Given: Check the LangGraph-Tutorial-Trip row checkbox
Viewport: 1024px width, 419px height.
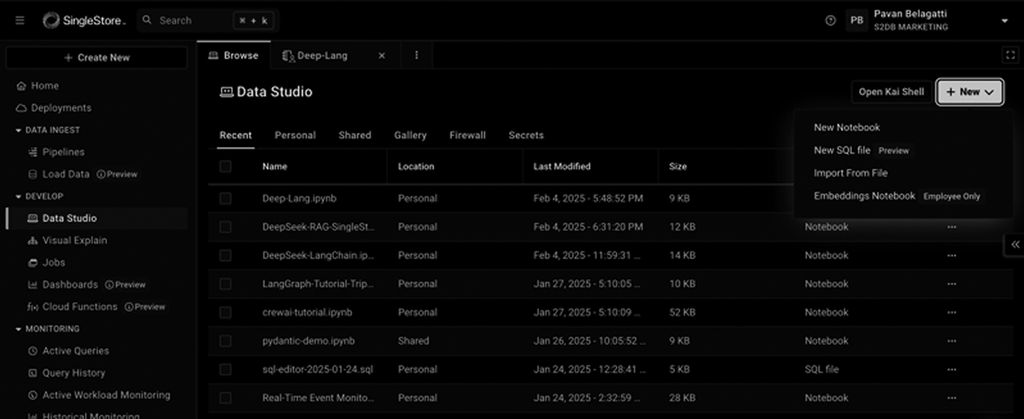Looking at the screenshot, I should (x=225, y=284).
